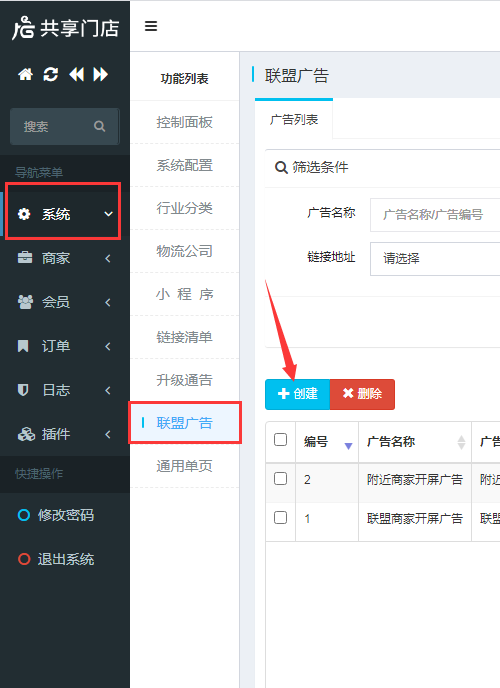Check the row for 联盟商家开屏广告
This screenshot has width=500, height=688.
[280, 518]
